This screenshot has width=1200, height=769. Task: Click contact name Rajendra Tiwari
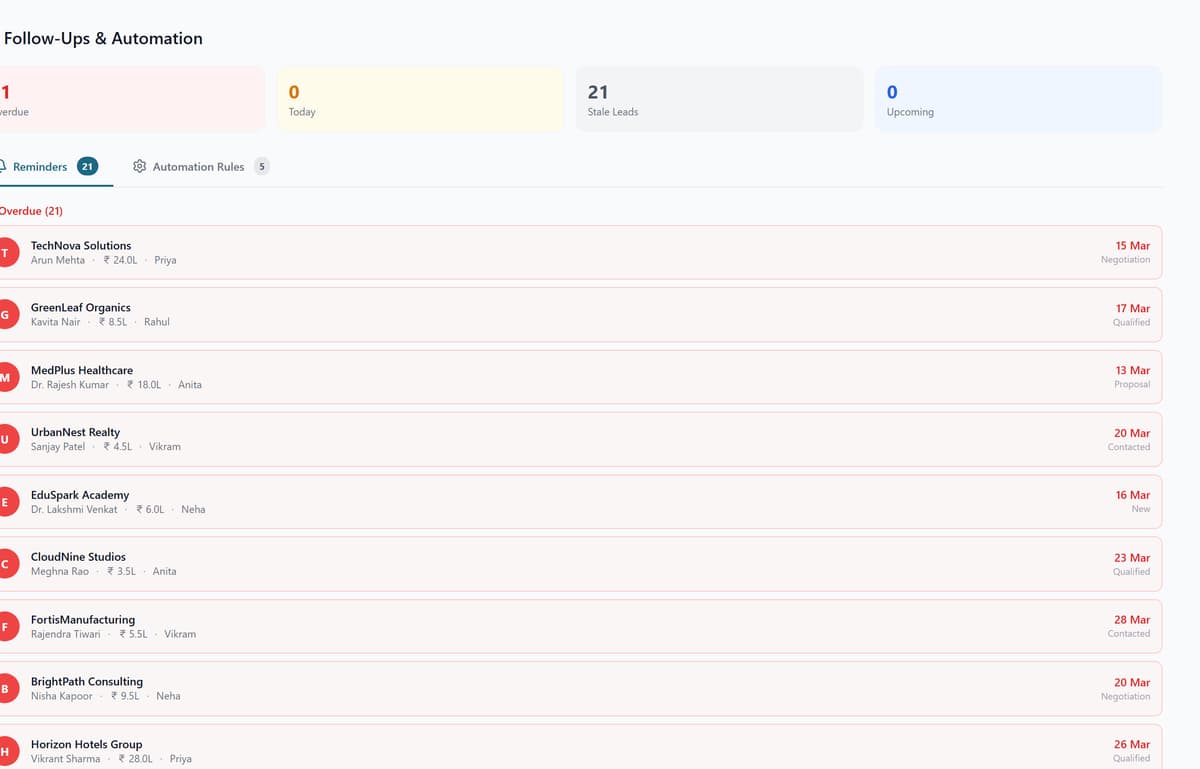click(x=66, y=634)
